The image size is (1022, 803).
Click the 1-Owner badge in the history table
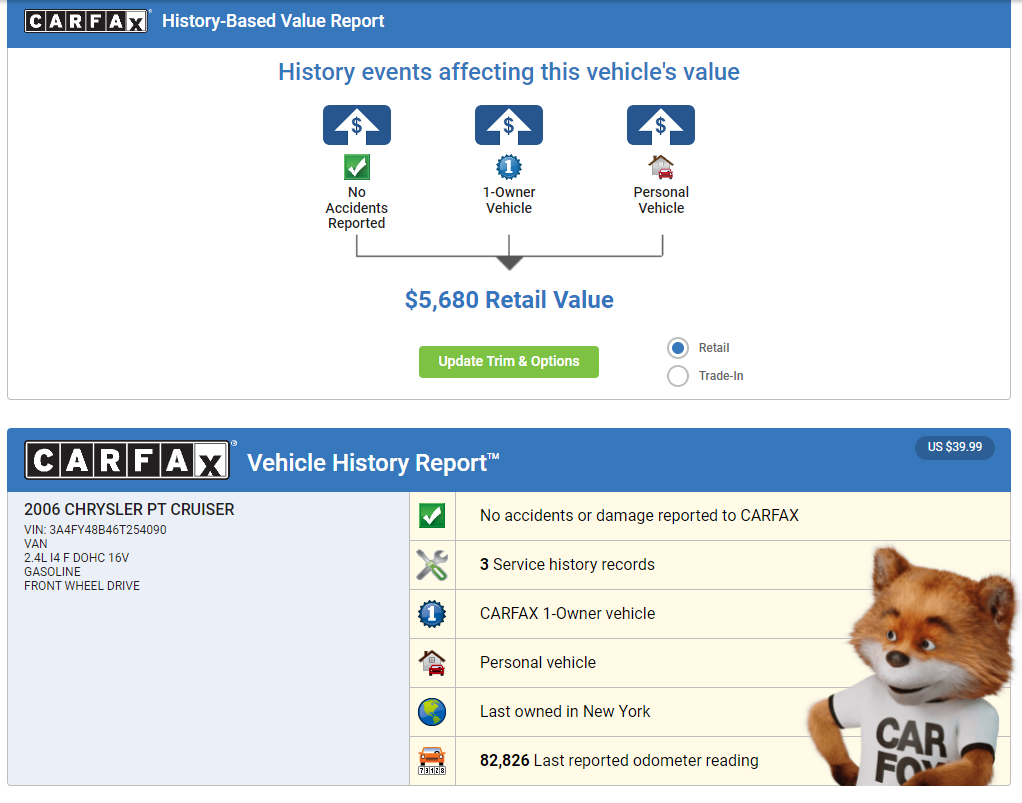pyautogui.click(x=432, y=614)
